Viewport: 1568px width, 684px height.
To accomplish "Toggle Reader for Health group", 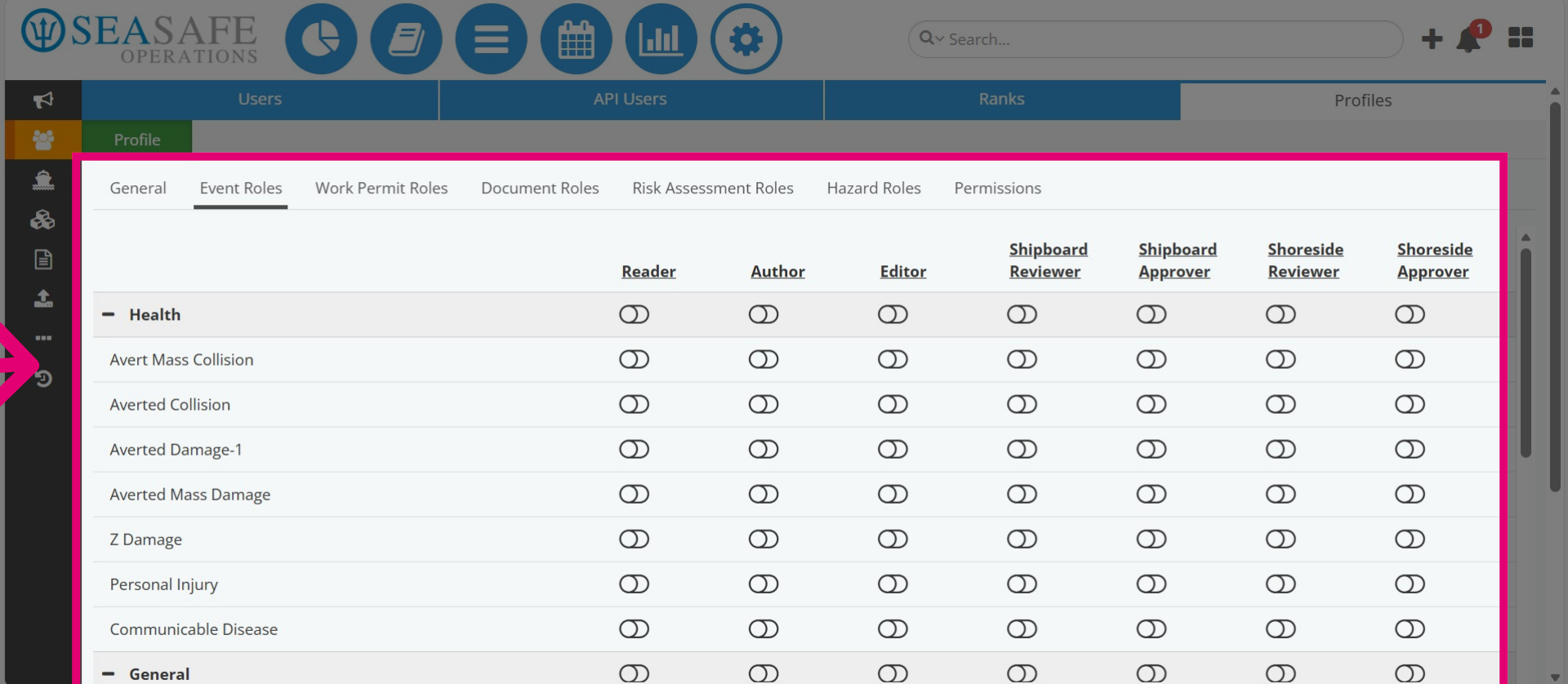I will (x=634, y=314).
